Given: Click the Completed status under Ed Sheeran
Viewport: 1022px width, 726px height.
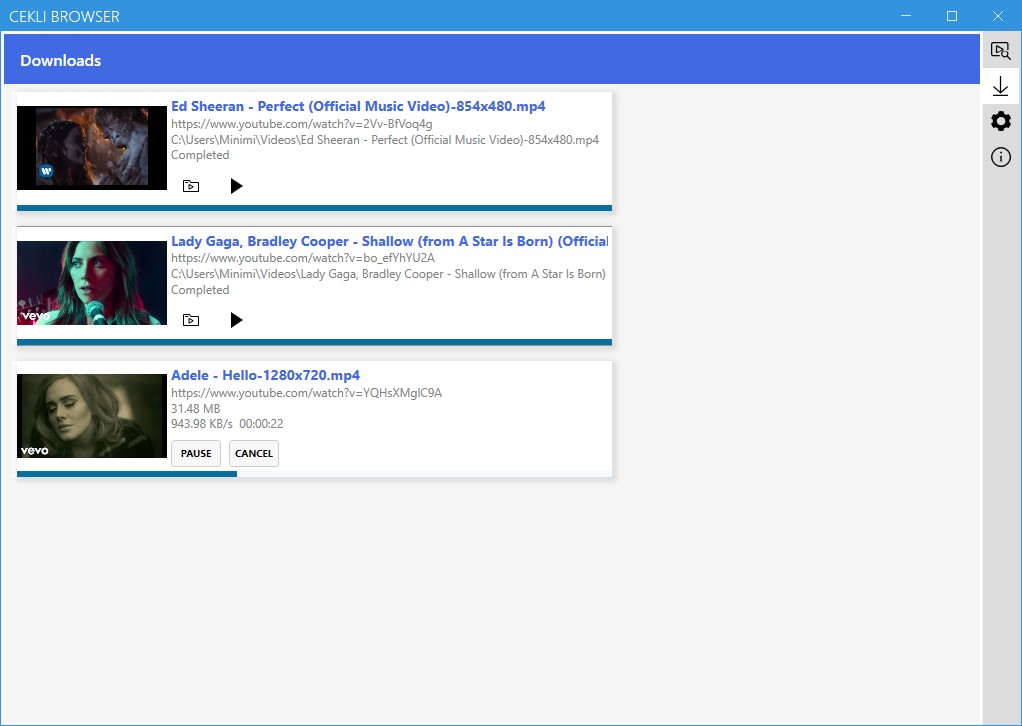Looking at the screenshot, I should pos(200,155).
